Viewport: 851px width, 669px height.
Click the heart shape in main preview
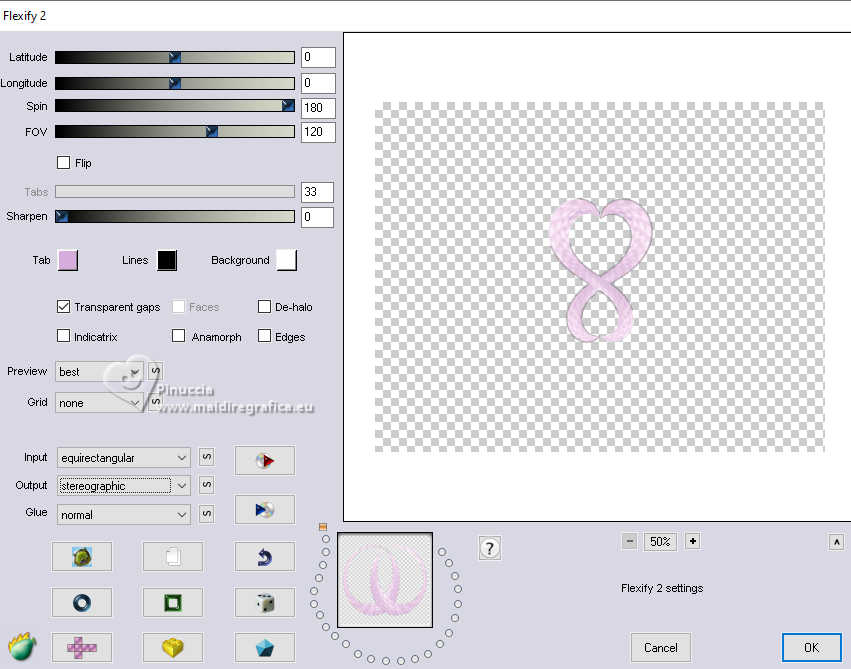[600, 270]
